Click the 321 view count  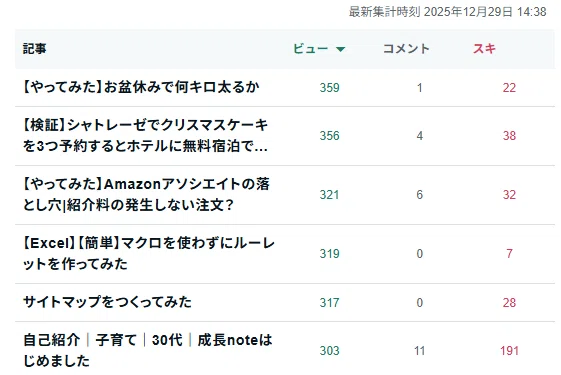pyautogui.click(x=330, y=195)
